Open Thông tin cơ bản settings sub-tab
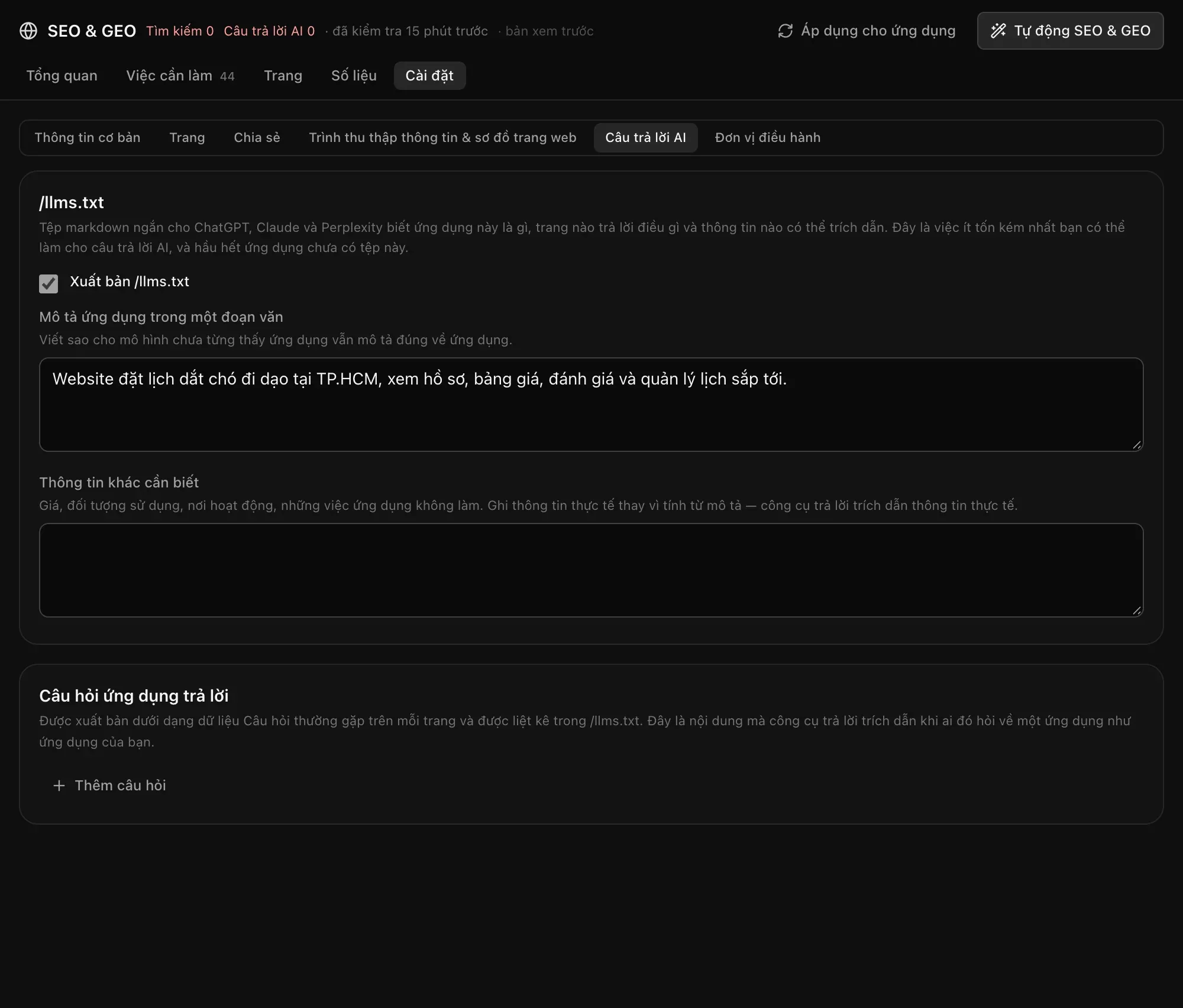 (x=88, y=138)
